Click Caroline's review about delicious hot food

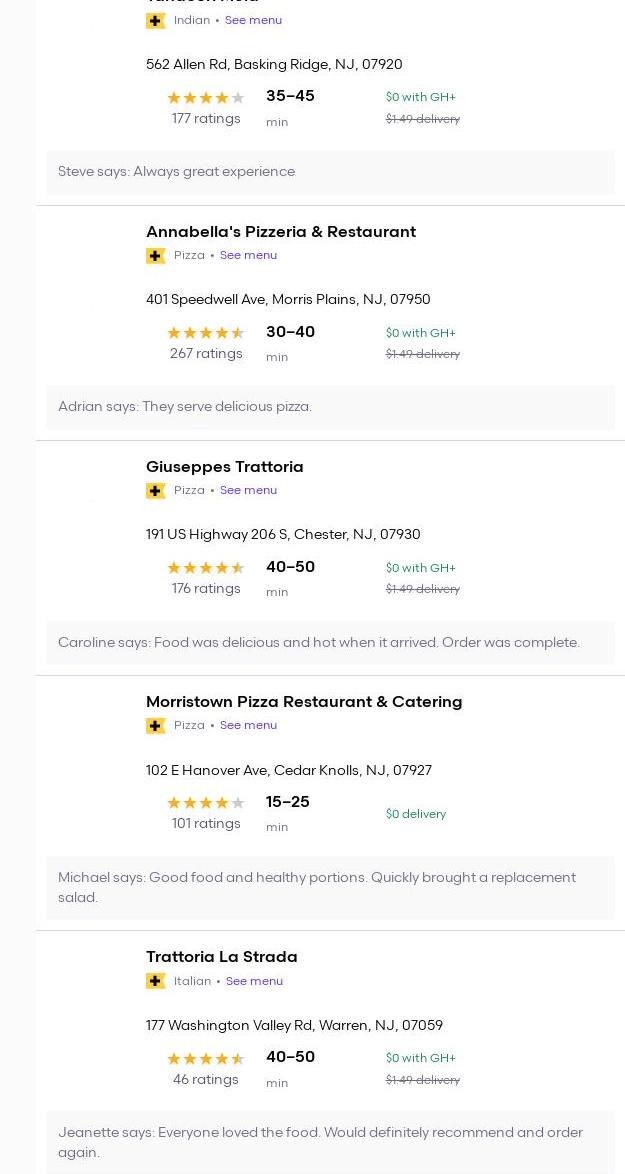319,643
